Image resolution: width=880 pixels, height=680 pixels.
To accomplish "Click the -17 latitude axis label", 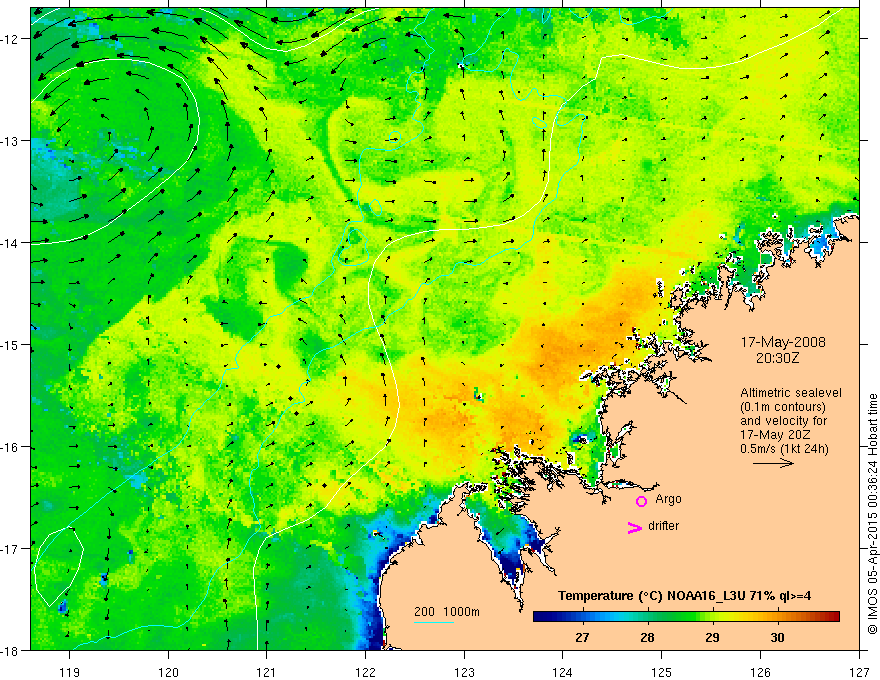I will pyautogui.click(x=12, y=549).
